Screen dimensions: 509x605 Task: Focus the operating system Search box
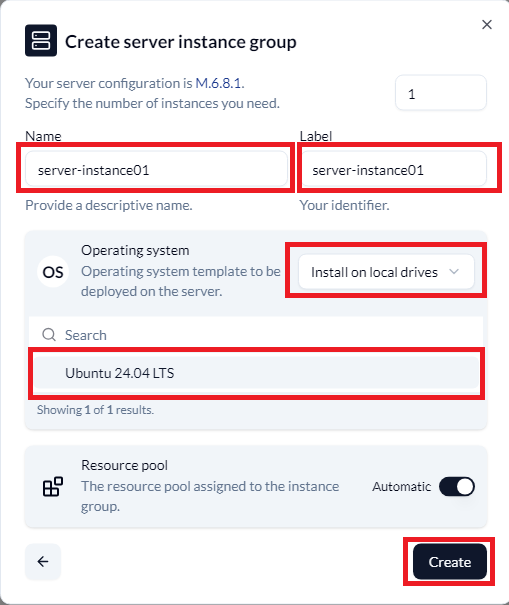click(256, 335)
